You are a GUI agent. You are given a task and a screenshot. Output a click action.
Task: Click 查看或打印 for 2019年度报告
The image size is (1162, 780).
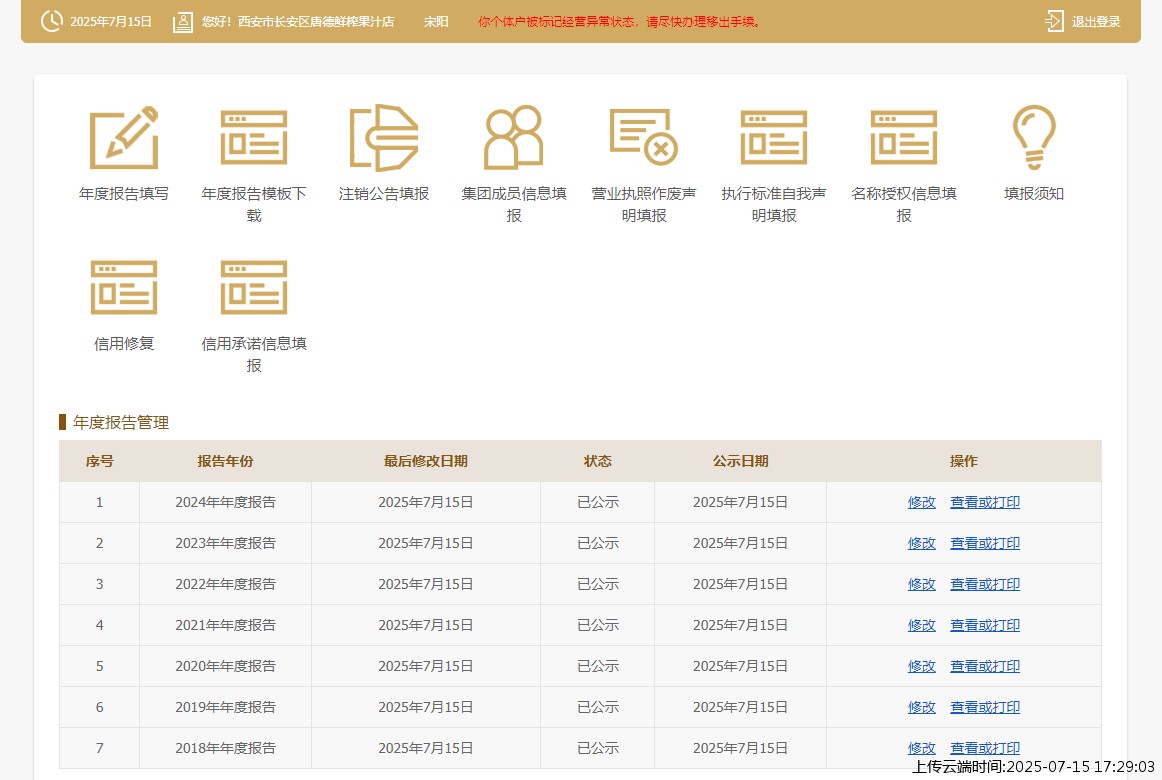pos(985,707)
